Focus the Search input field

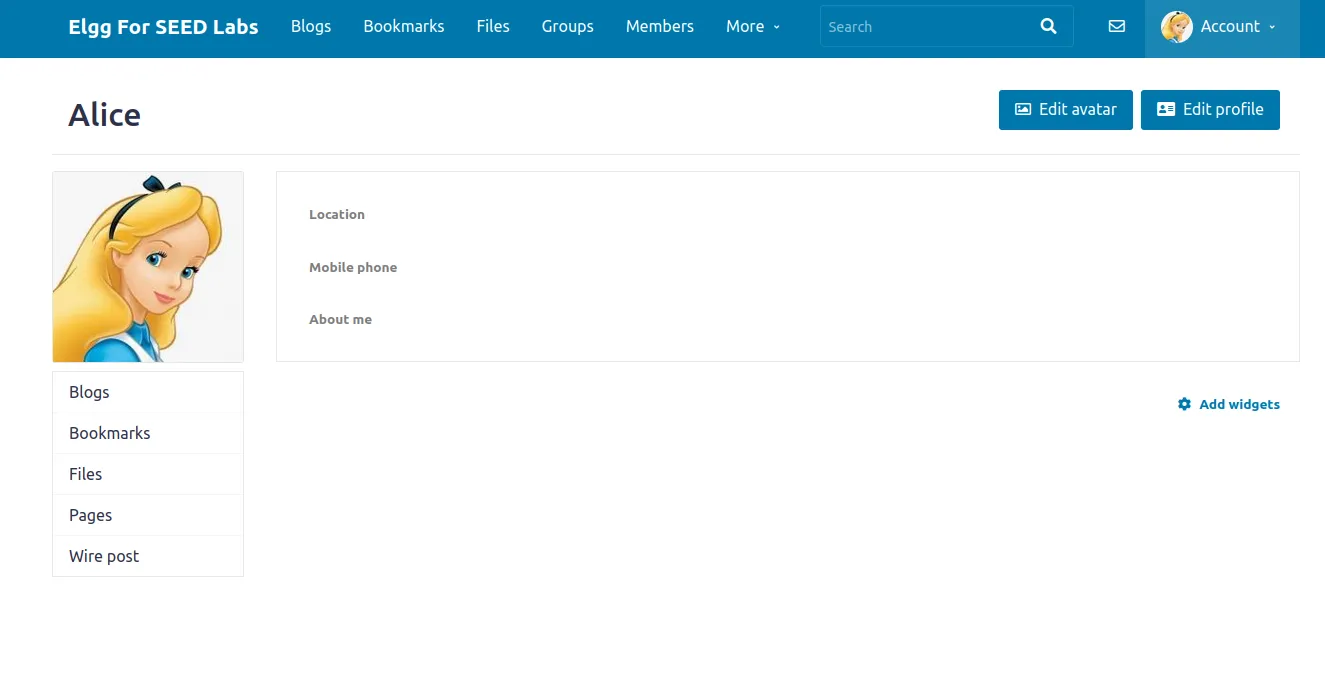pyautogui.click(x=925, y=27)
